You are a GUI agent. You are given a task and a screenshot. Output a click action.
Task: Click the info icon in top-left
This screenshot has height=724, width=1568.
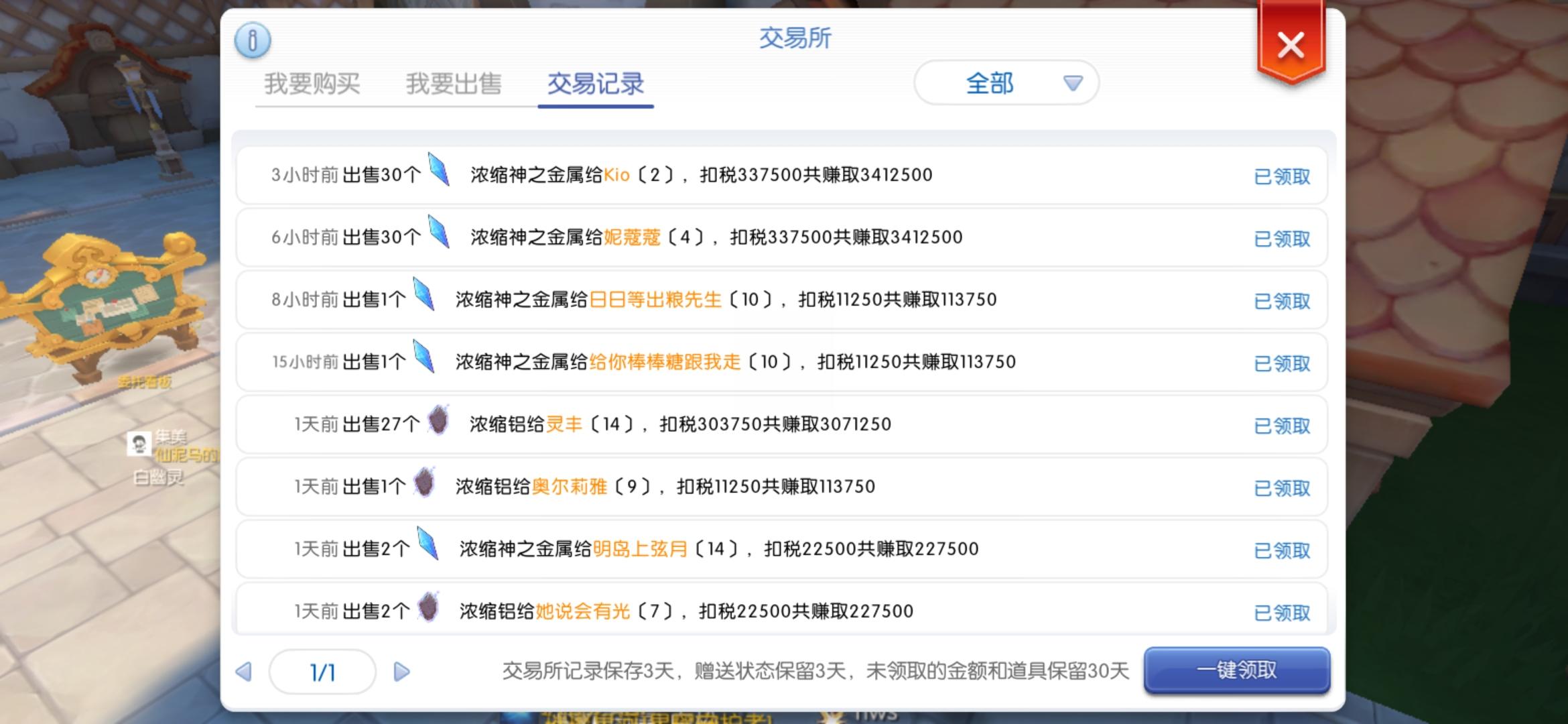253,40
